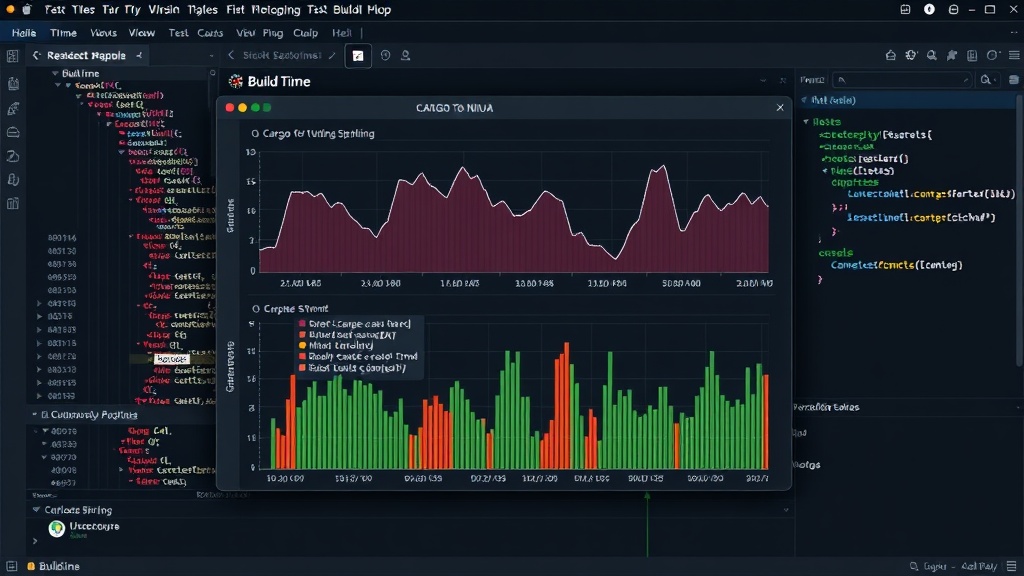Click the pencil edit icon beside the breadcrumb
This screenshot has height=576, width=1024.
click(332, 56)
